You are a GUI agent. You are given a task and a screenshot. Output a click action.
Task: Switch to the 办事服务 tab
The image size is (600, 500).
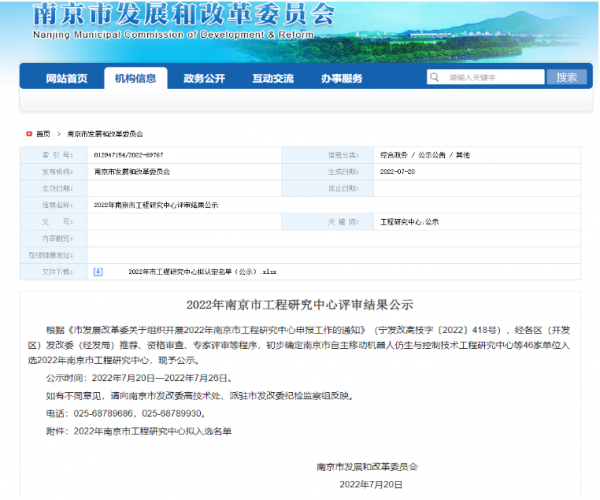point(341,78)
